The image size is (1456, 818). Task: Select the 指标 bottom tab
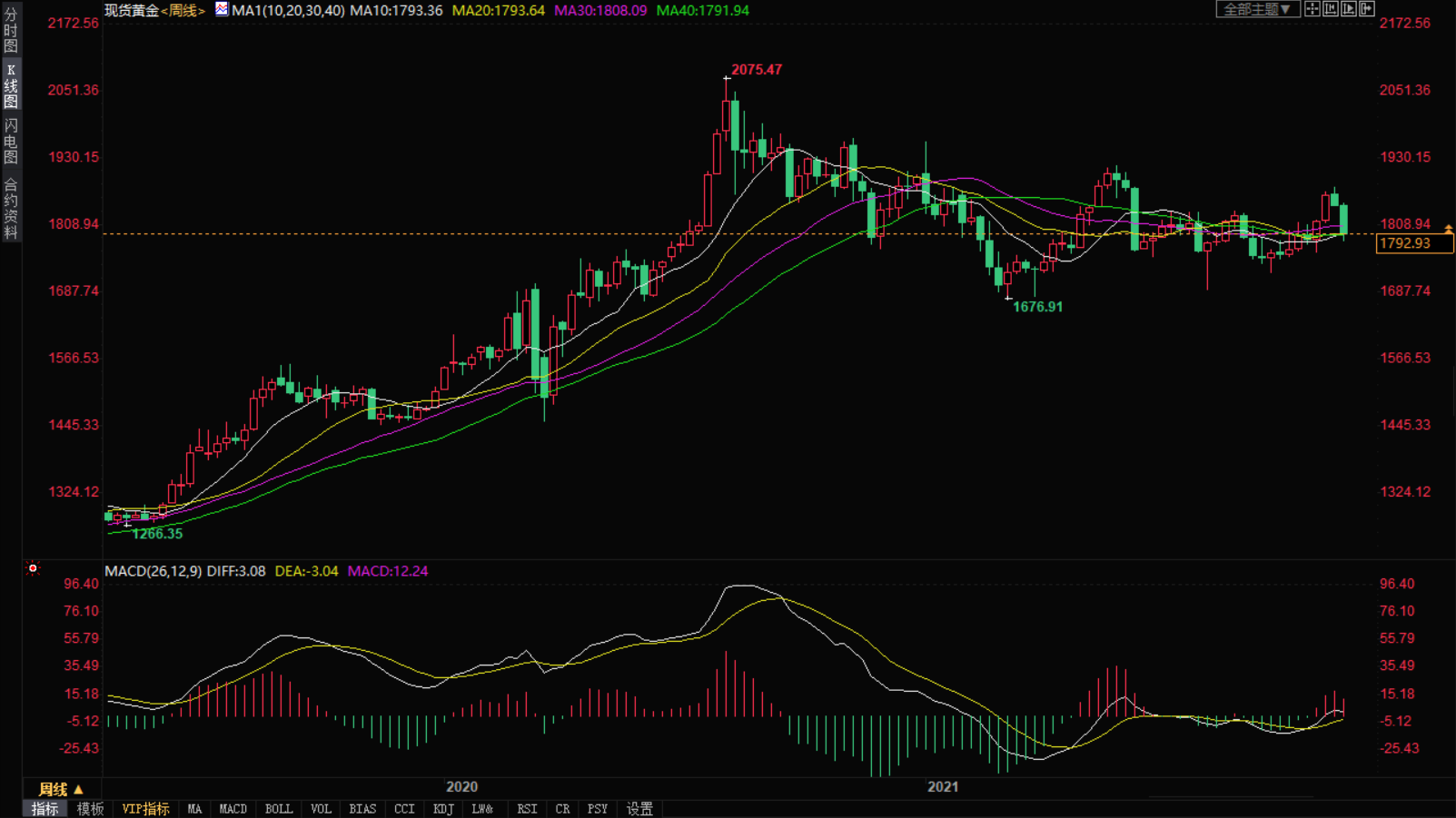click(45, 809)
